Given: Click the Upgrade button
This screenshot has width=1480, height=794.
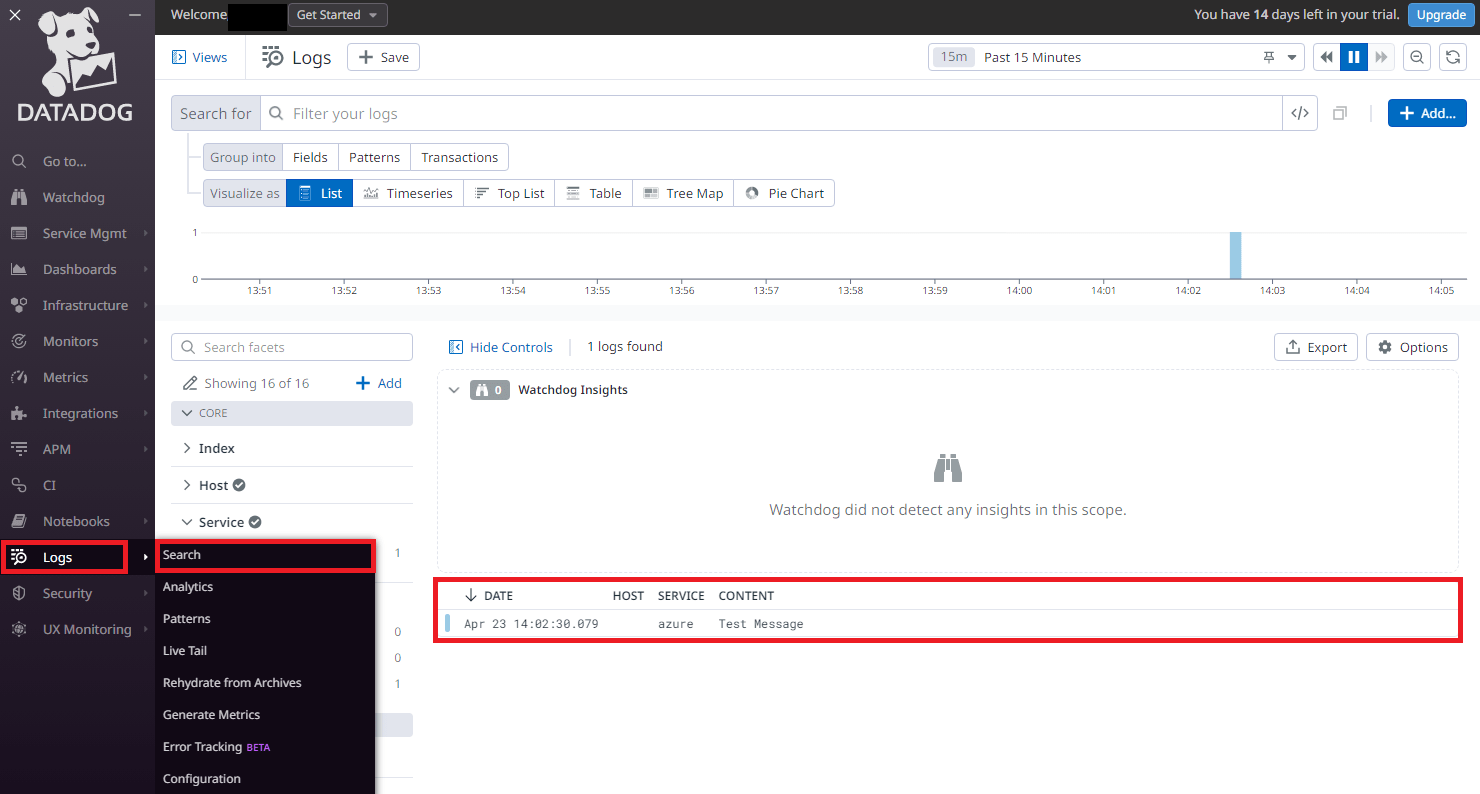Looking at the screenshot, I should click(1441, 15).
